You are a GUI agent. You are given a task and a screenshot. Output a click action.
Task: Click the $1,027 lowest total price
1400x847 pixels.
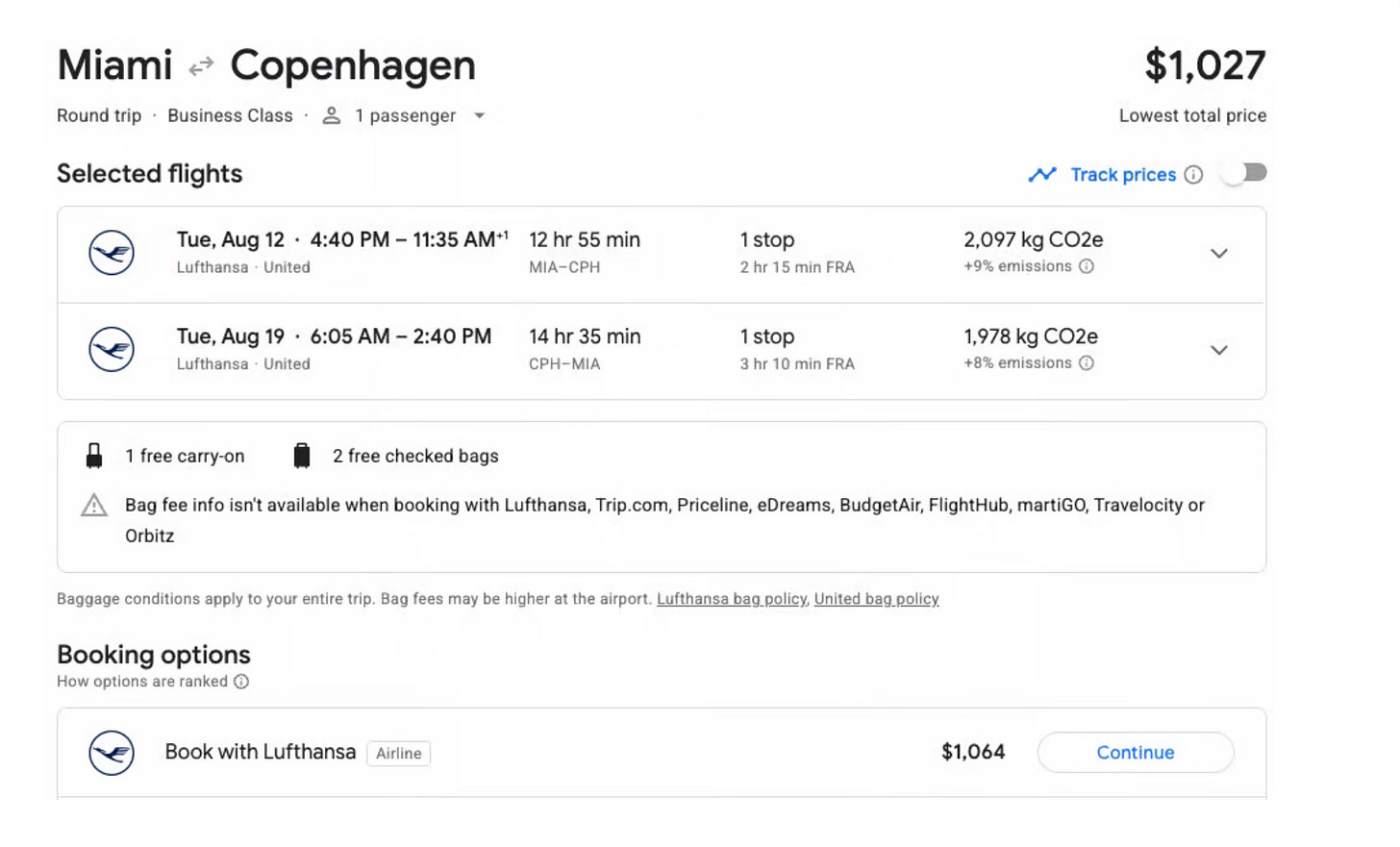(1205, 65)
